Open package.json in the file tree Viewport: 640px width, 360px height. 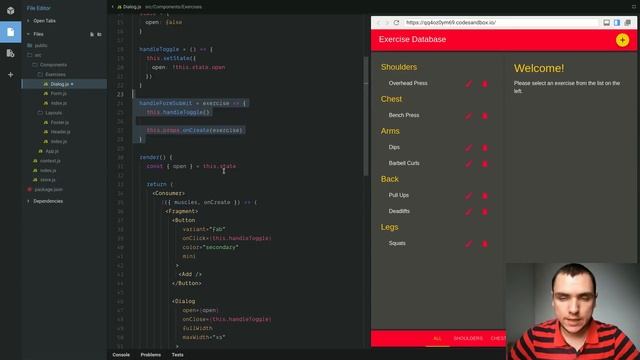pos(49,190)
